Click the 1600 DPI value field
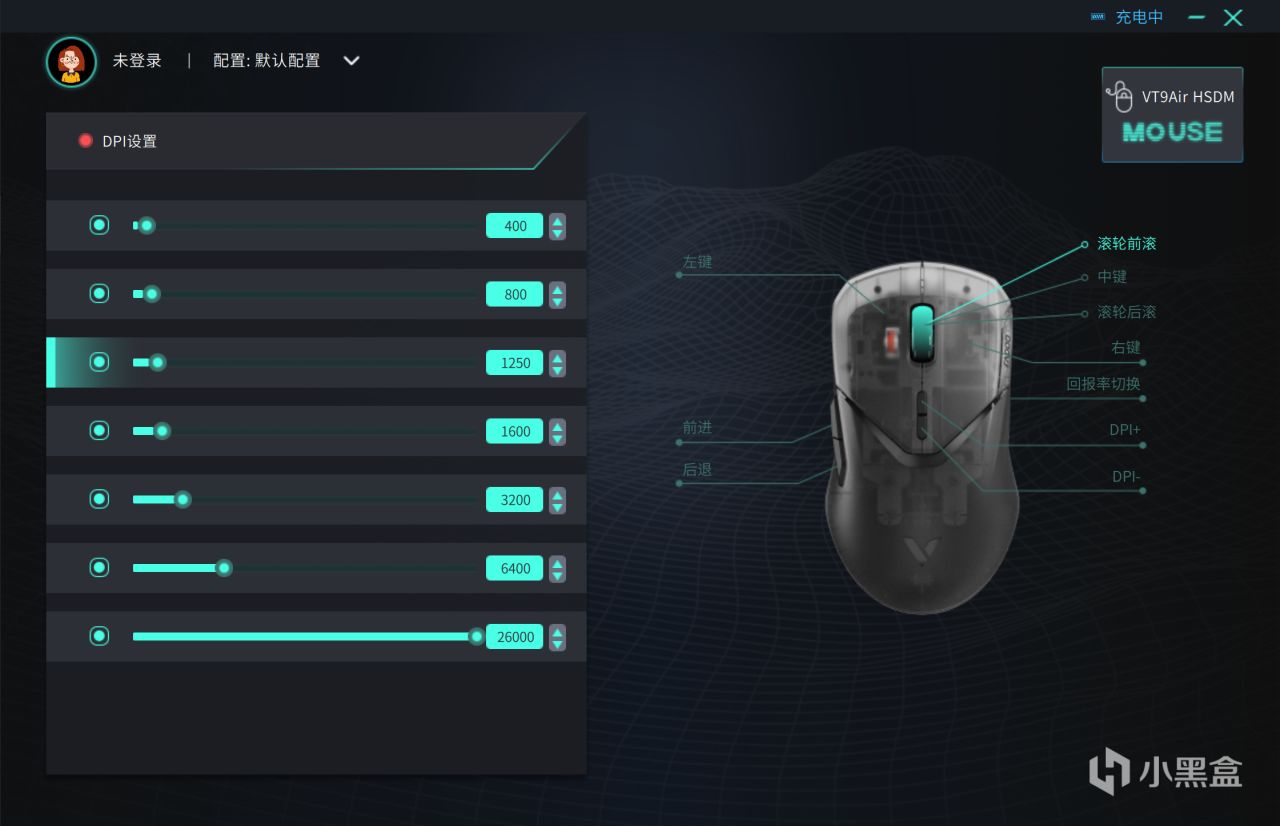The height and width of the screenshot is (826, 1280). (515, 431)
